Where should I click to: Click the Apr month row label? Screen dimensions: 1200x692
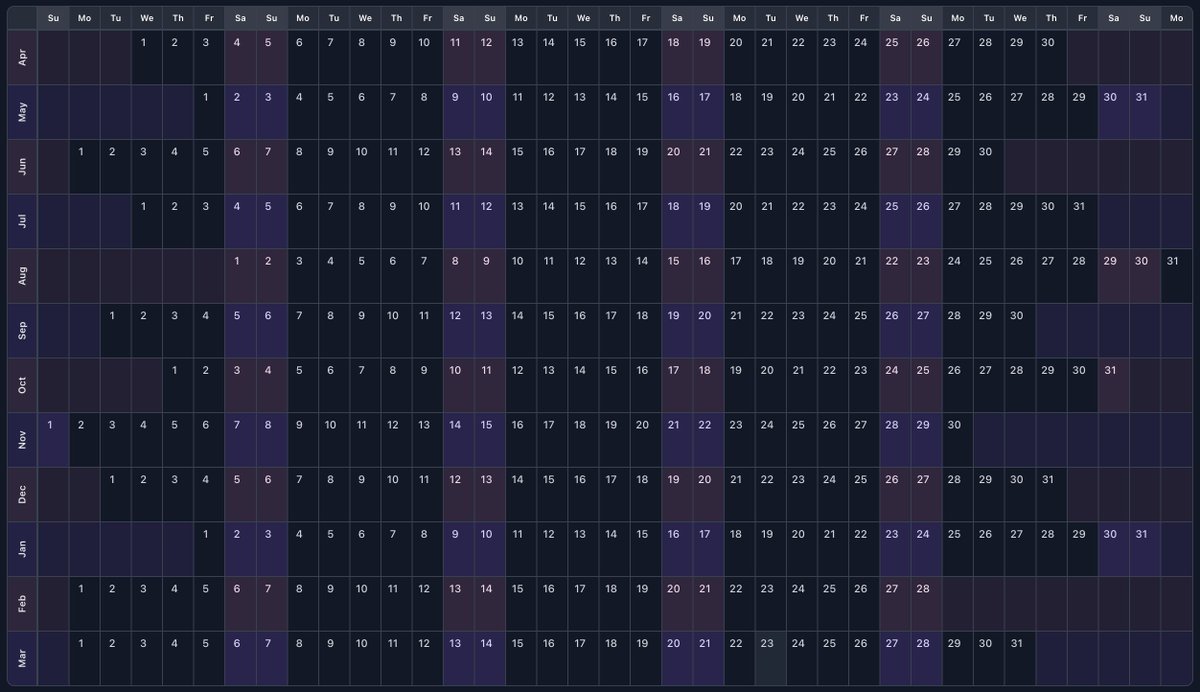pyautogui.click(x=23, y=58)
